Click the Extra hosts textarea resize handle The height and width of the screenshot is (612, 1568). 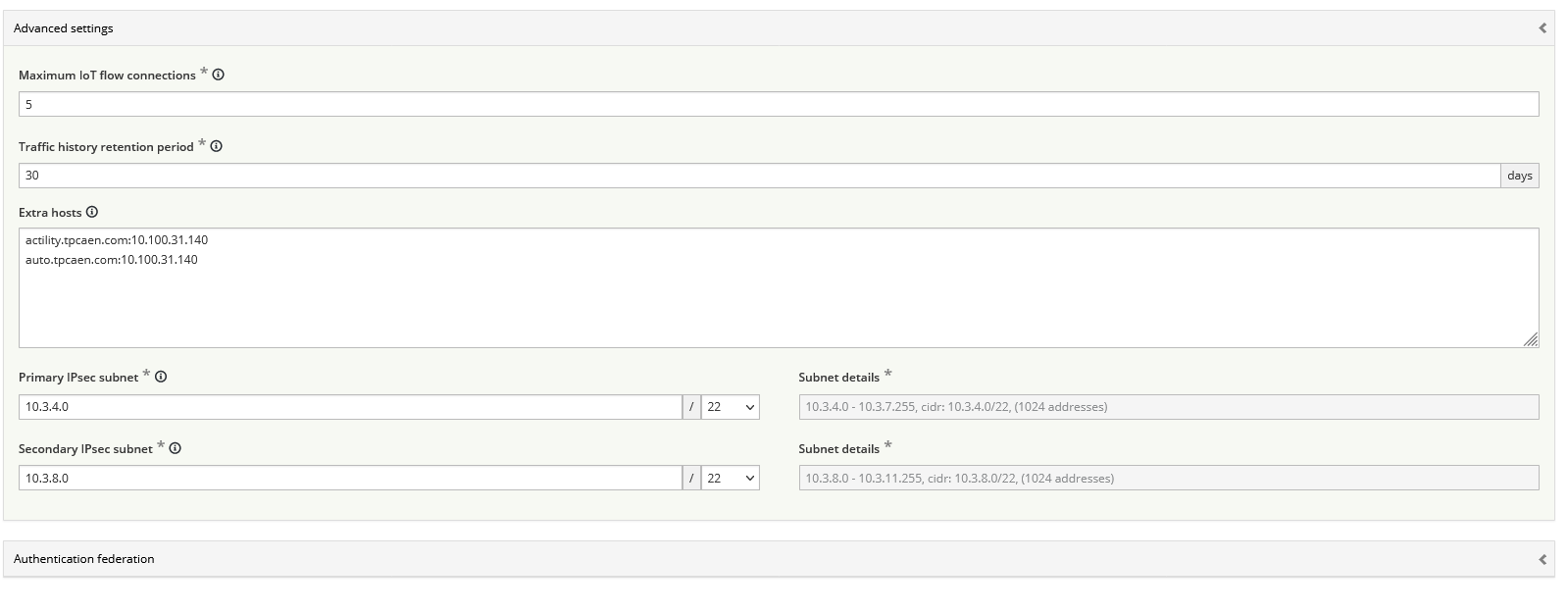pyautogui.click(x=1531, y=339)
